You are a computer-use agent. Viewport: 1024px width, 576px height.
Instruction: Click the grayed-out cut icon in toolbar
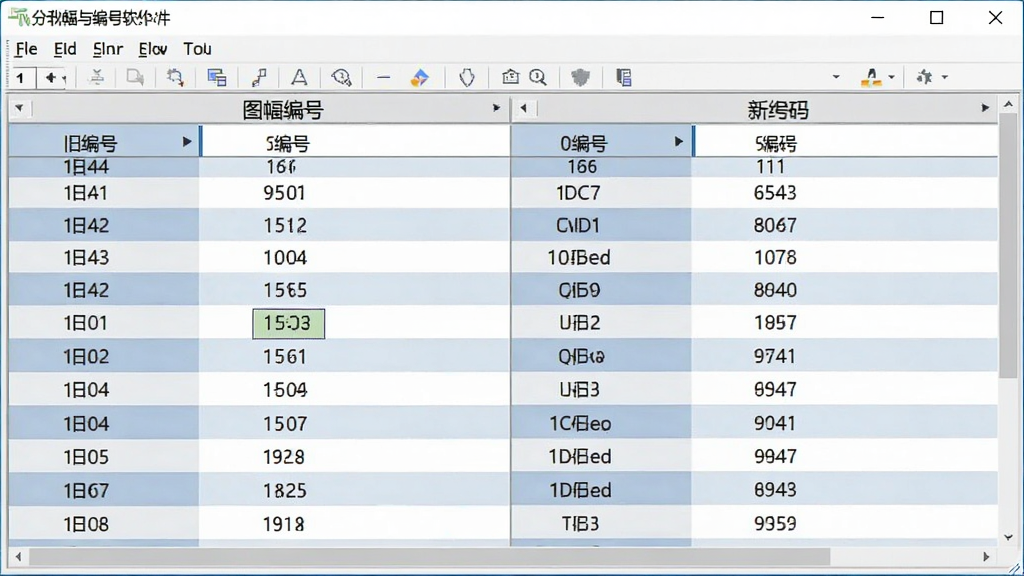point(96,77)
